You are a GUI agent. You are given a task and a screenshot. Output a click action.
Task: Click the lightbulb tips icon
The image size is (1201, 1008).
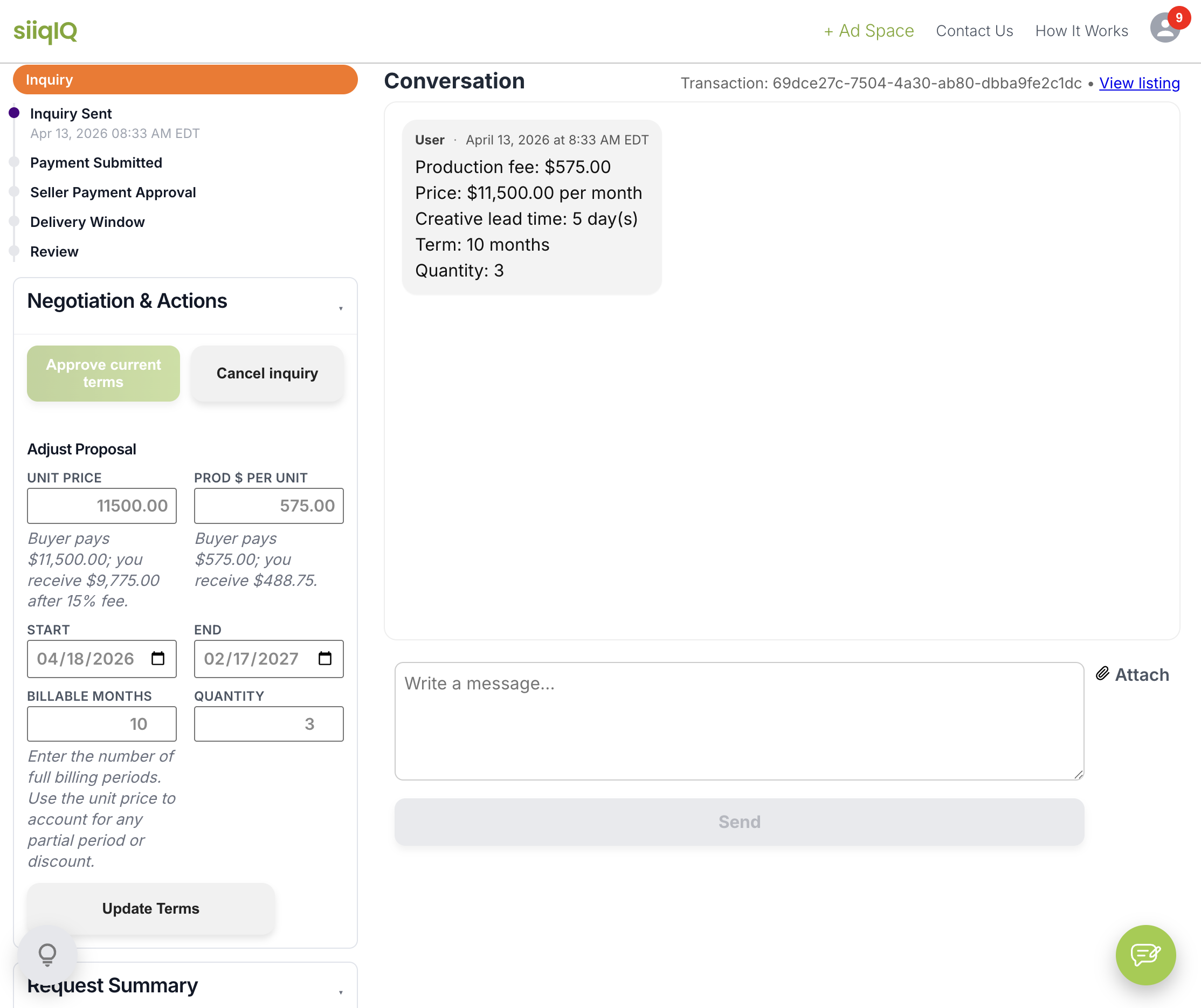[47, 954]
